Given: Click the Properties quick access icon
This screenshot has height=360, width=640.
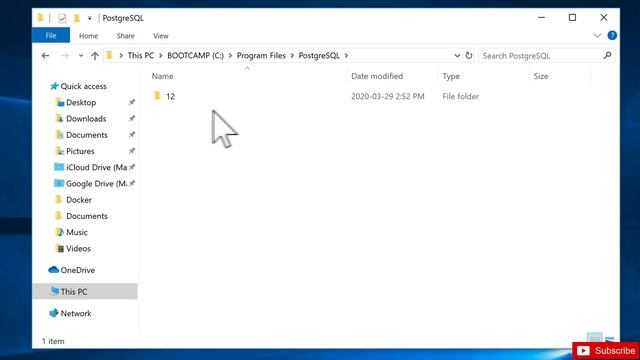Looking at the screenshot, I should pyautogui.click(x=62, y=18).
